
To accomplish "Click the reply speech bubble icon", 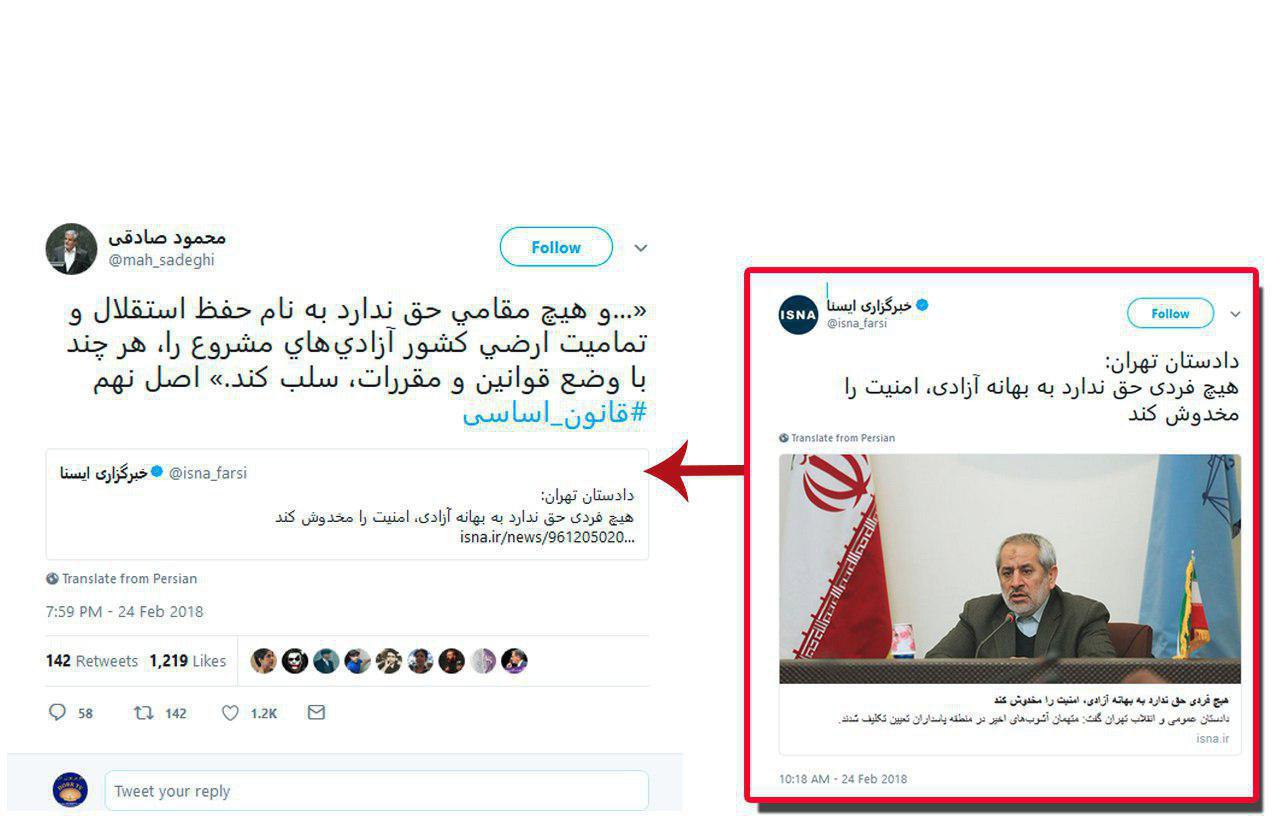I will pyautogui.click(x=57, y=713).
